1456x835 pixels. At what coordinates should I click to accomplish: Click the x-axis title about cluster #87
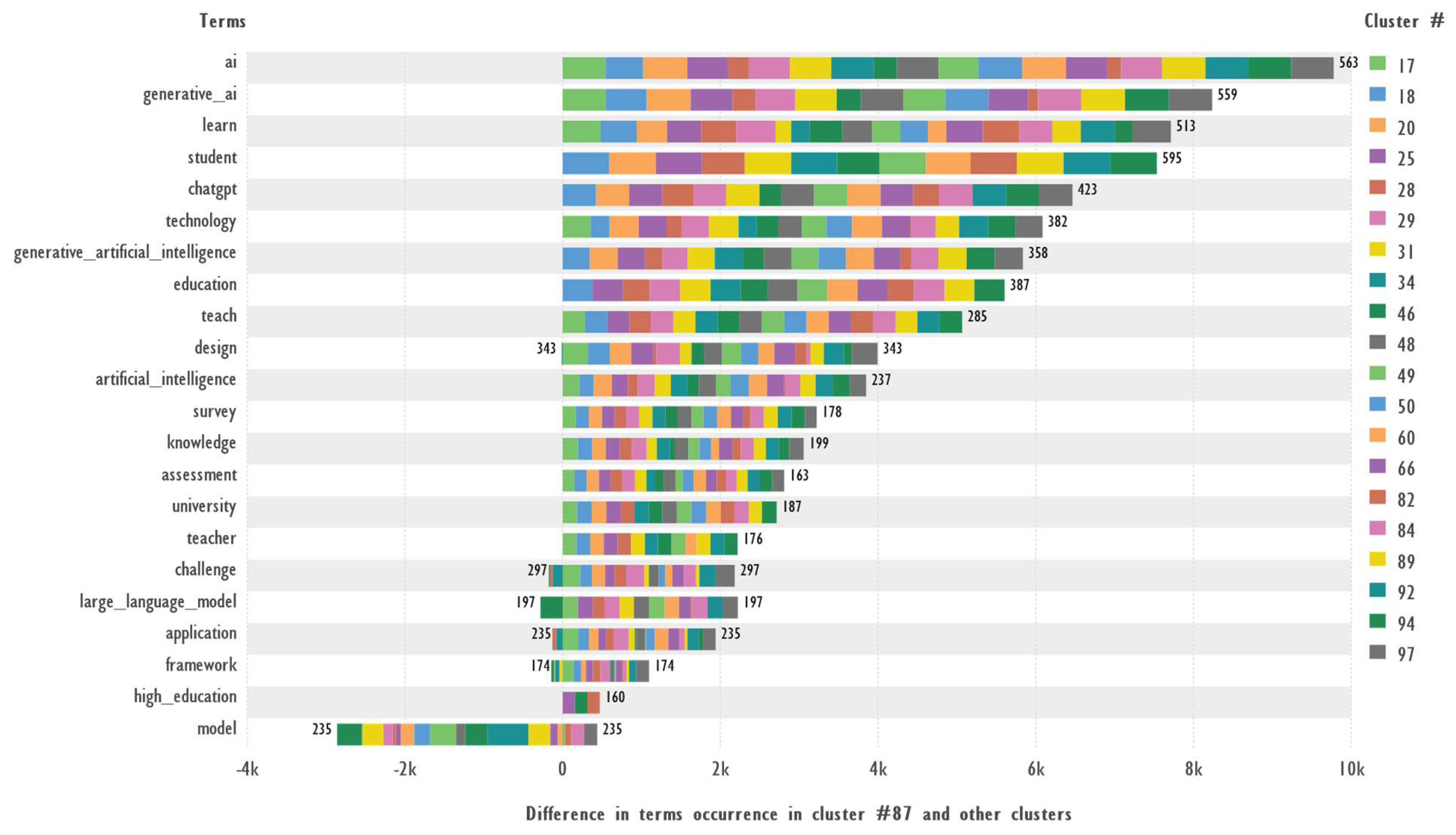(x=798, y=814)
